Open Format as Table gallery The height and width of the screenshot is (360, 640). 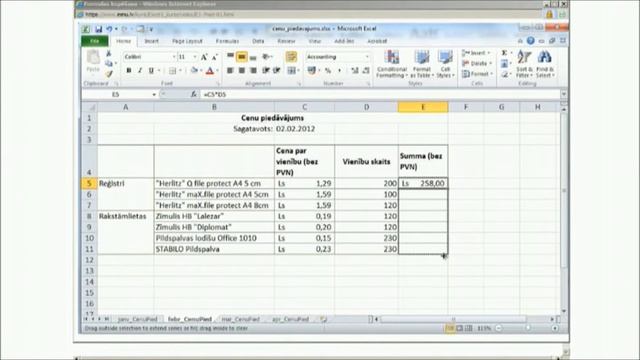coord(422,64)
